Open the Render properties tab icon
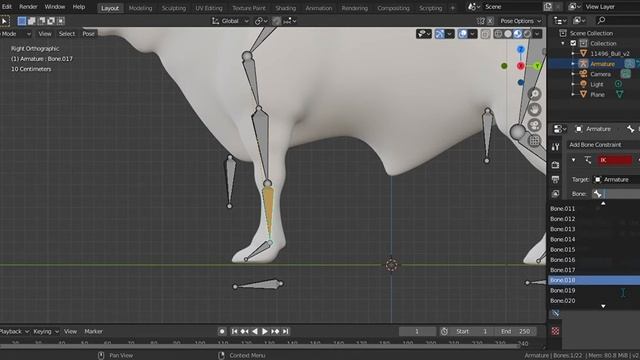The image size is (640, 360). (x=555, y=165)
